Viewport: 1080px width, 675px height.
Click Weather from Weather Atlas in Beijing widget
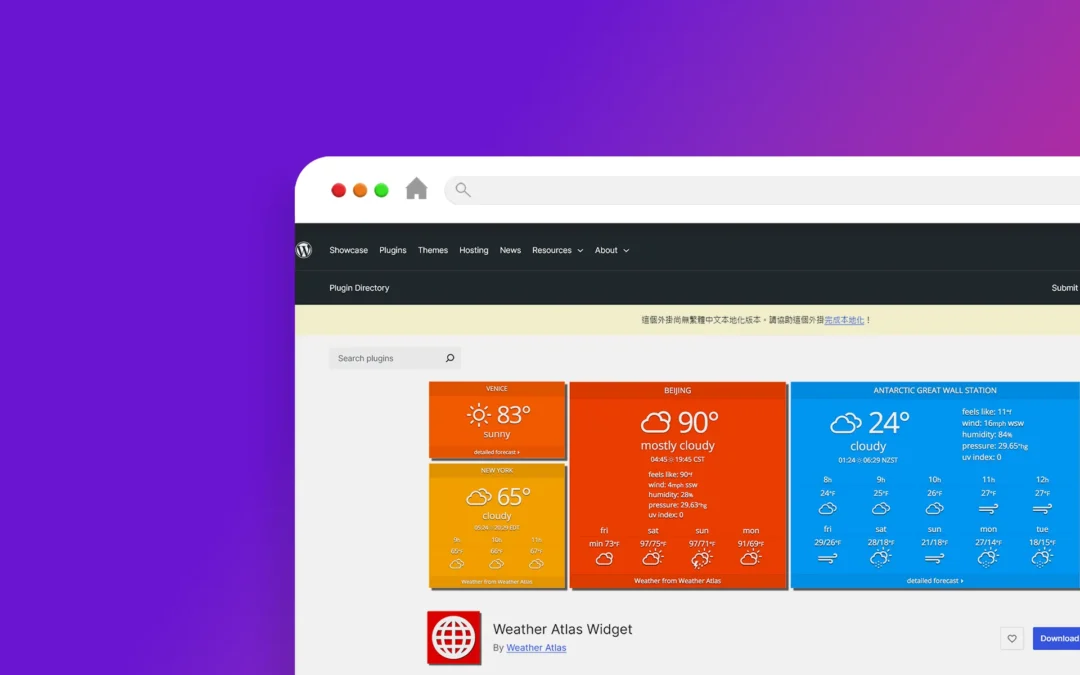click(x=677, y=581)
